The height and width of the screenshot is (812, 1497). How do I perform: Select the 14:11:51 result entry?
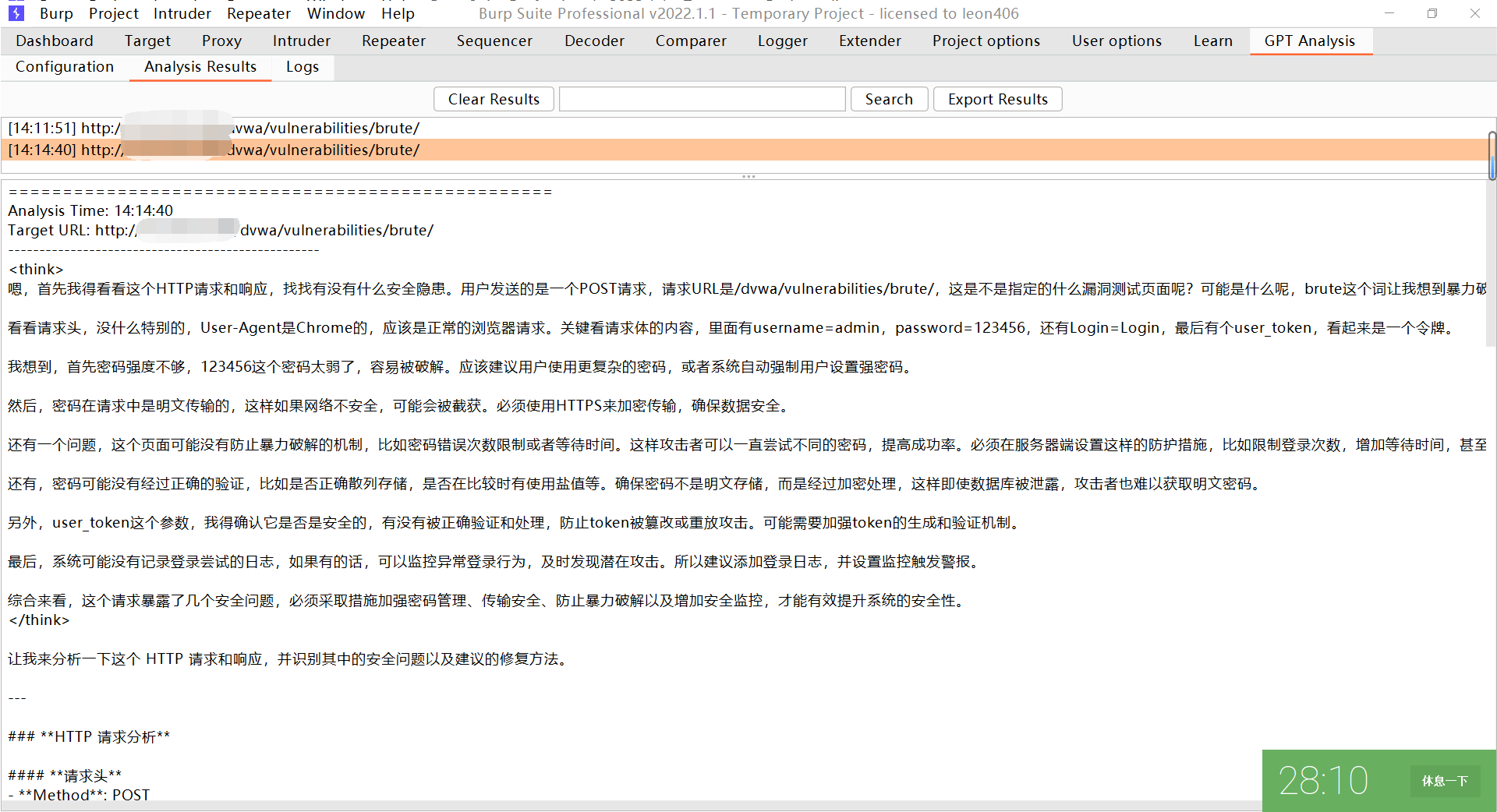pyautogui.click(x=744, y=128)
